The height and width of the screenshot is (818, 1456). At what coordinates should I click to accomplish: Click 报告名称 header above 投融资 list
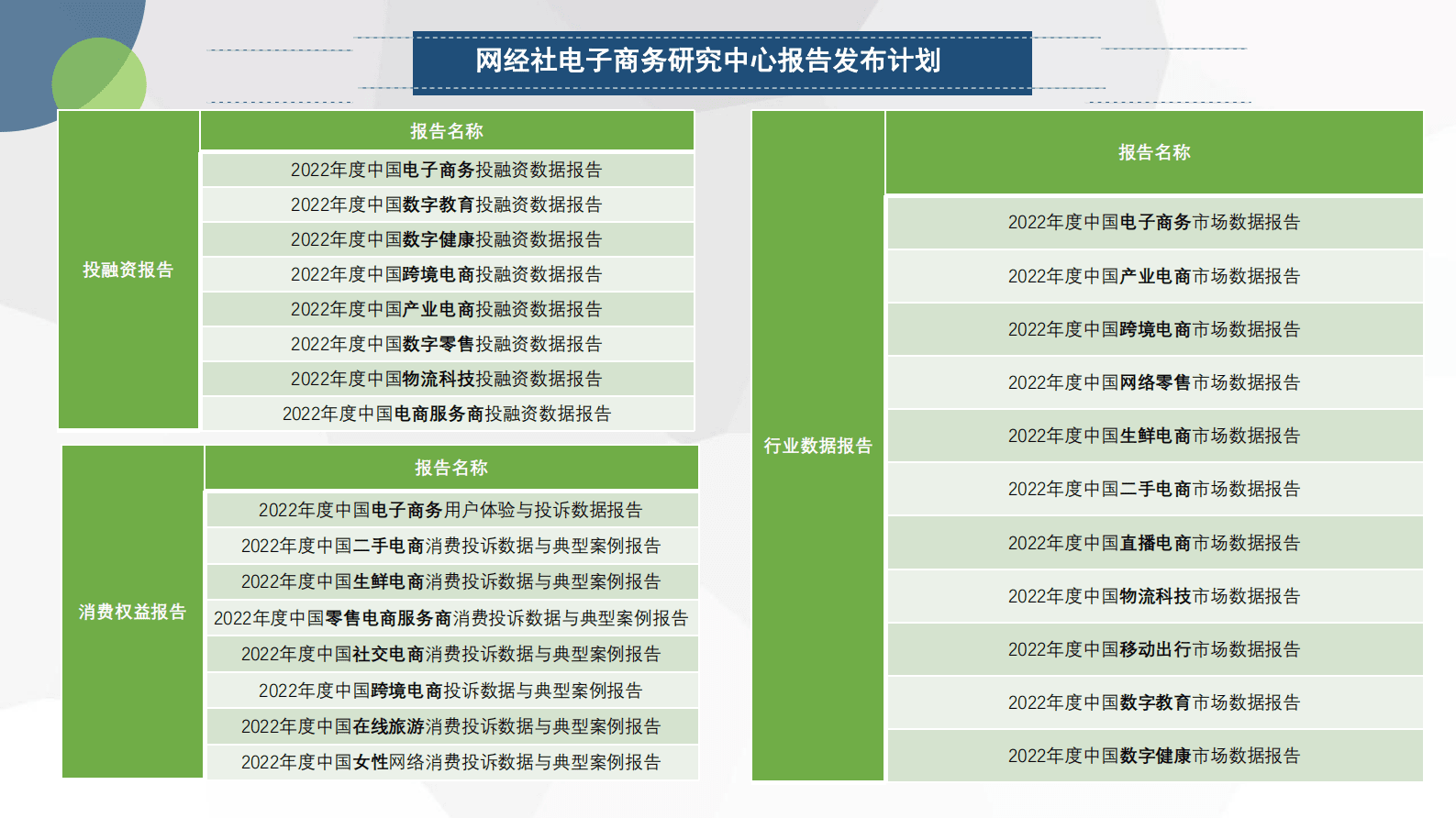click(x=447, y=131)
